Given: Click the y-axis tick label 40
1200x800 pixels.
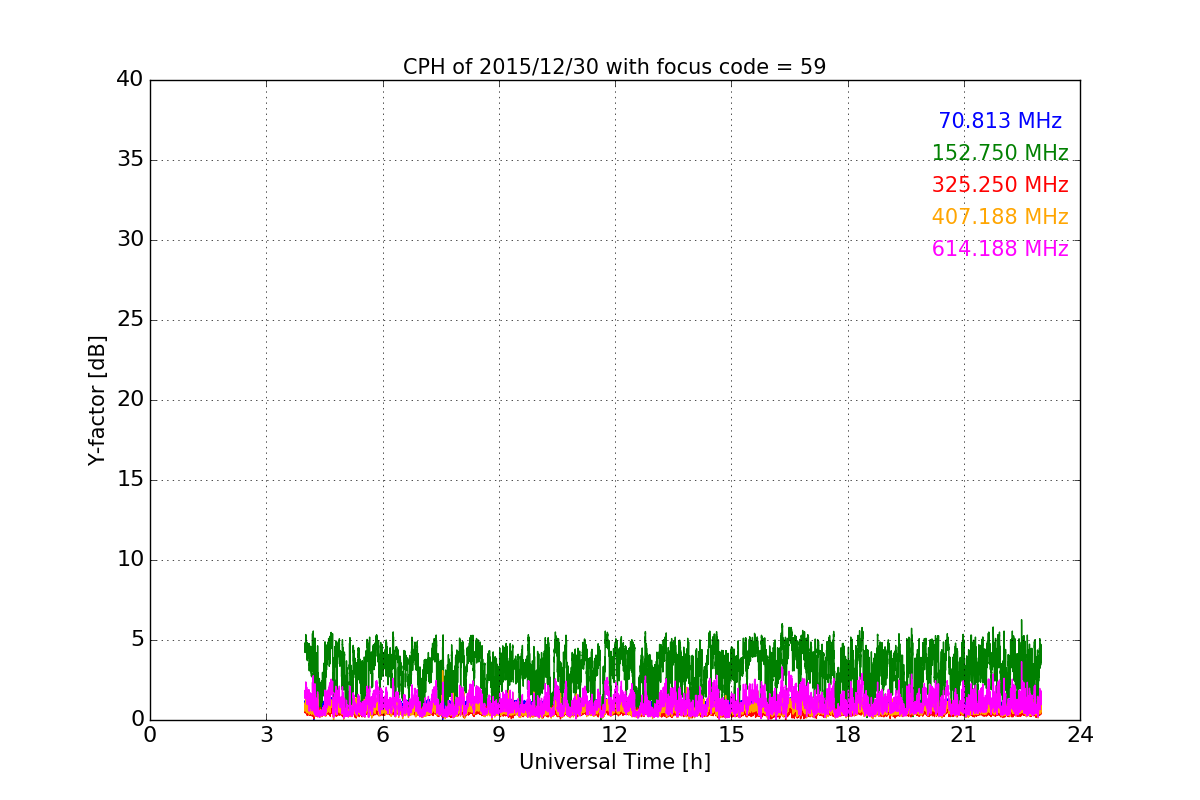Looking at the screenshot, I should (x=130, y=79).
